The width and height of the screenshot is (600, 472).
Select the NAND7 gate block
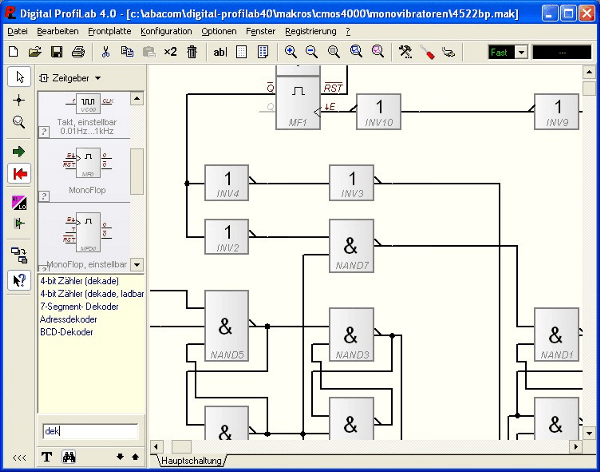(351, 246)
